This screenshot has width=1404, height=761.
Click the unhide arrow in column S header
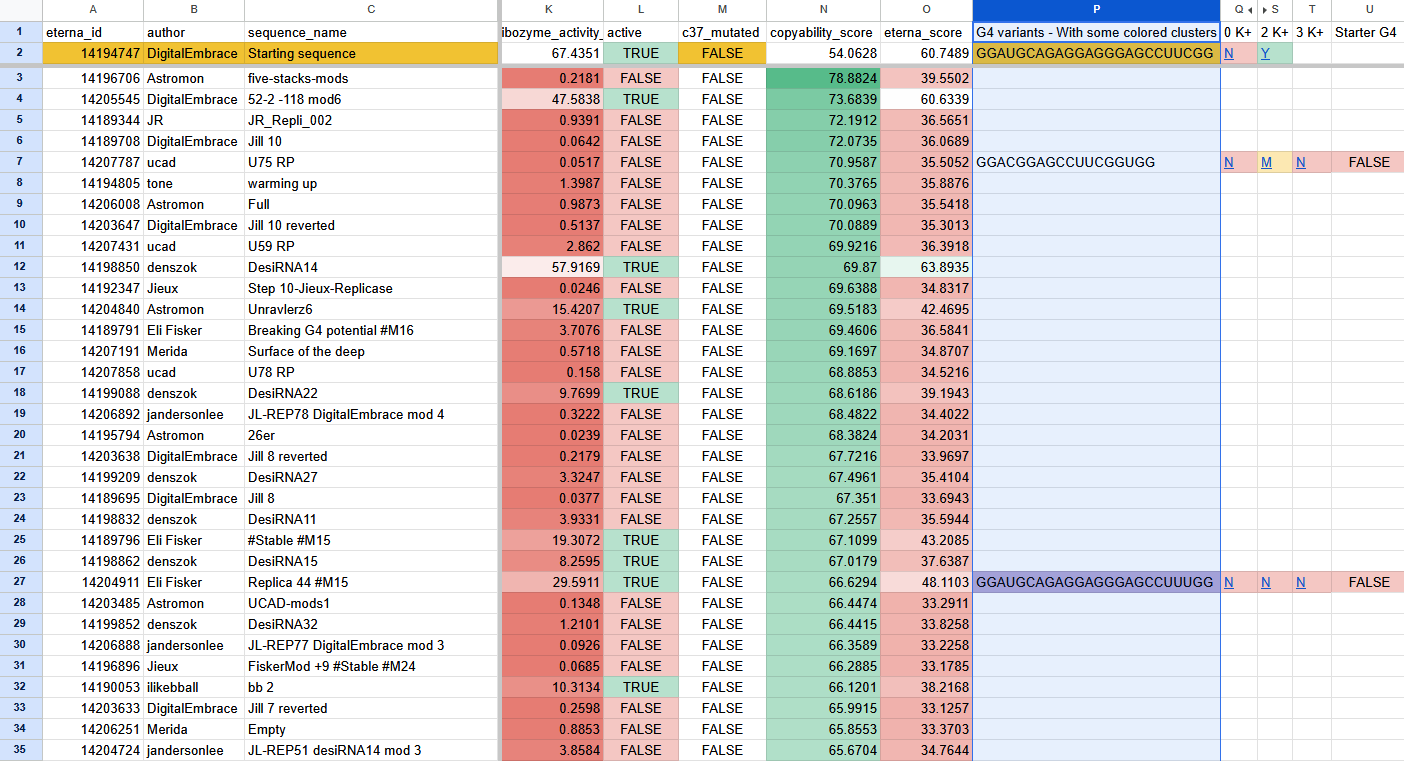[1264, 10]
